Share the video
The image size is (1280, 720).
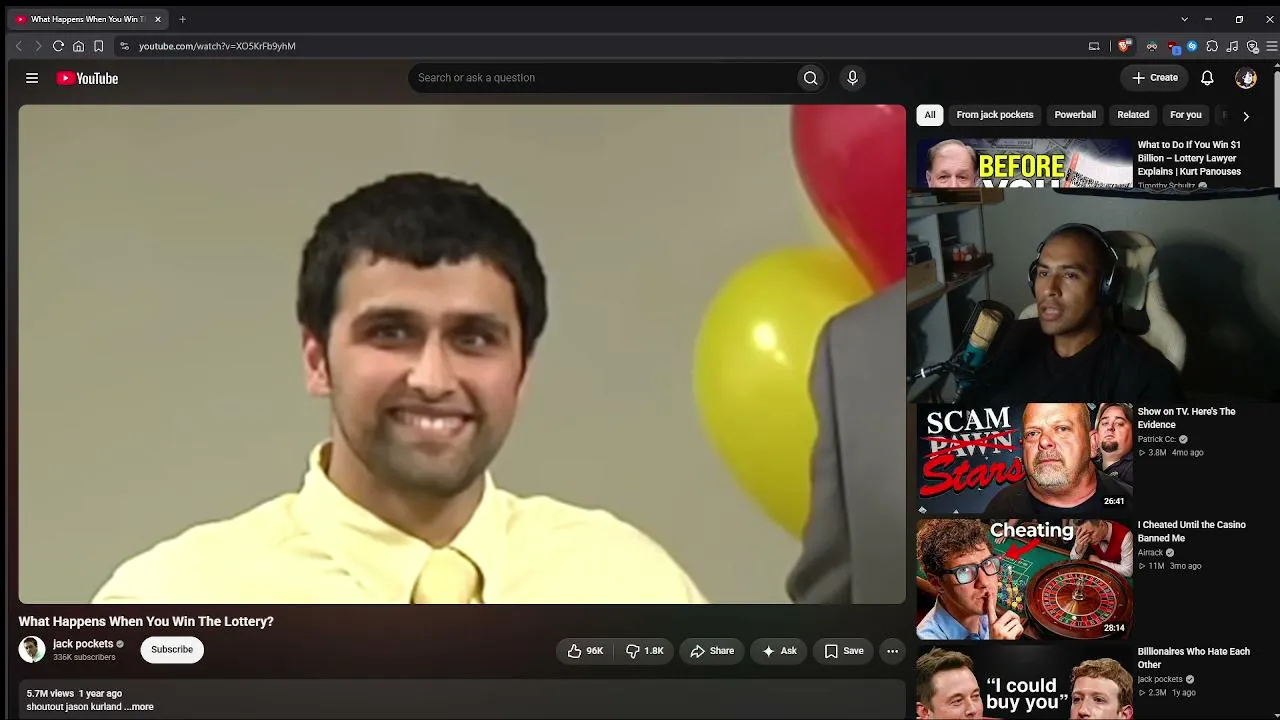click(x=712, y=651)
